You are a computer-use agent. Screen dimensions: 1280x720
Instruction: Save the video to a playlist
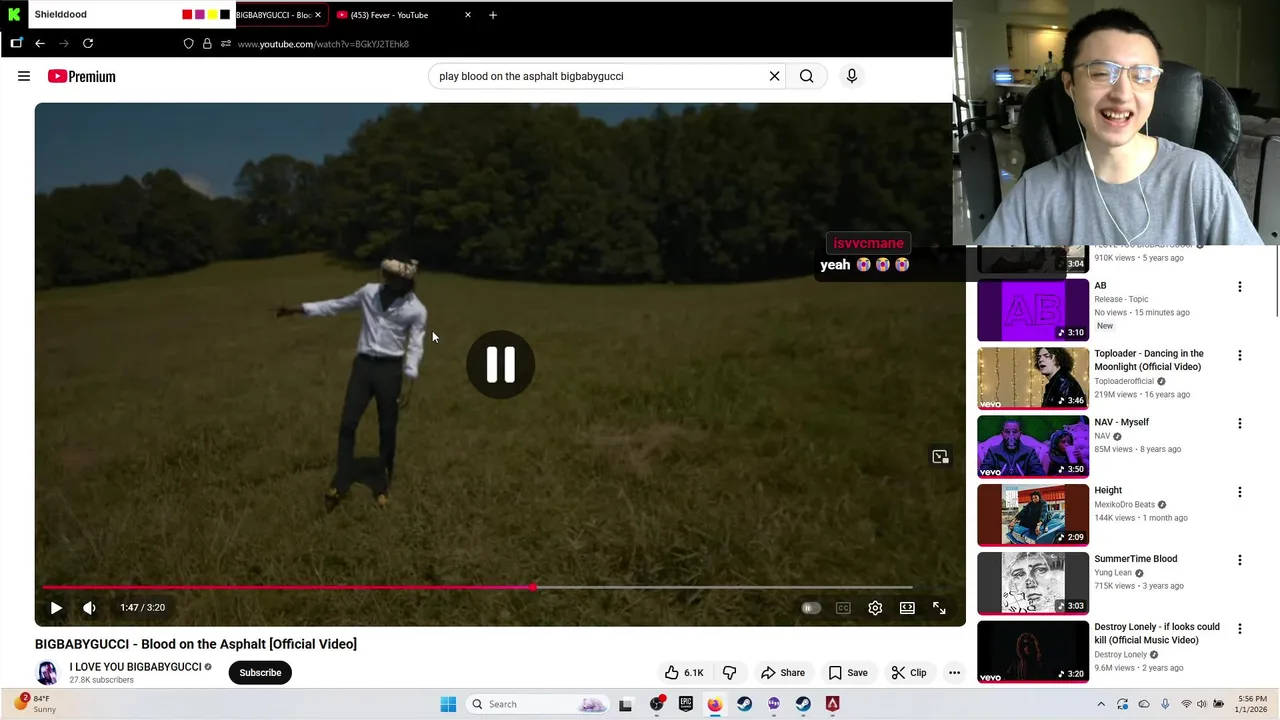click(847, 673)
